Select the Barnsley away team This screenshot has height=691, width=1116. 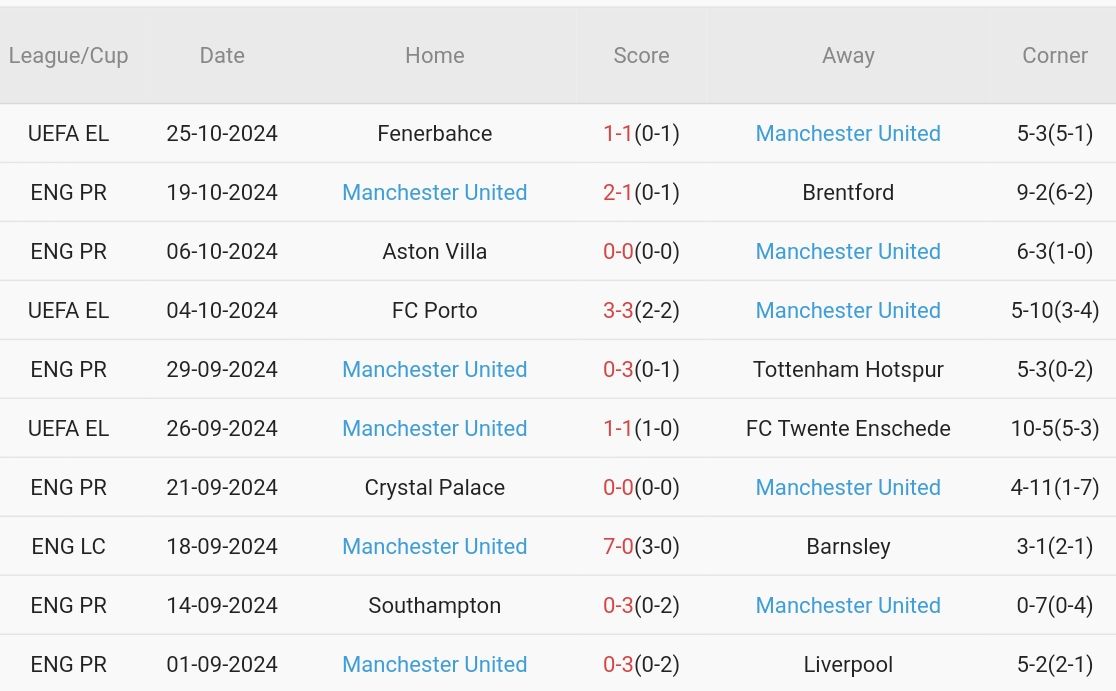point(848,546)
